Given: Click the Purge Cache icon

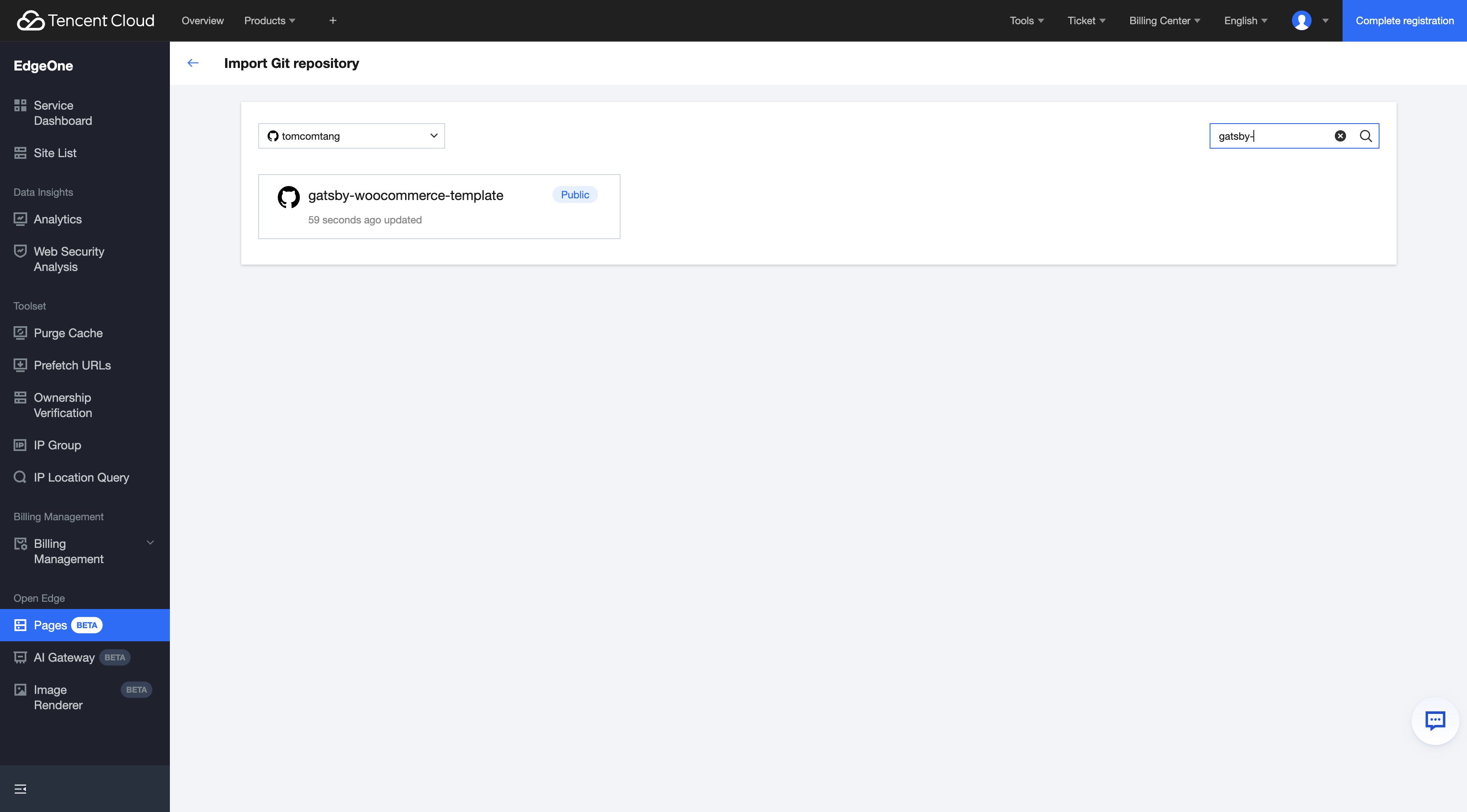Looking at the screenshot, I should click(20, 333).
